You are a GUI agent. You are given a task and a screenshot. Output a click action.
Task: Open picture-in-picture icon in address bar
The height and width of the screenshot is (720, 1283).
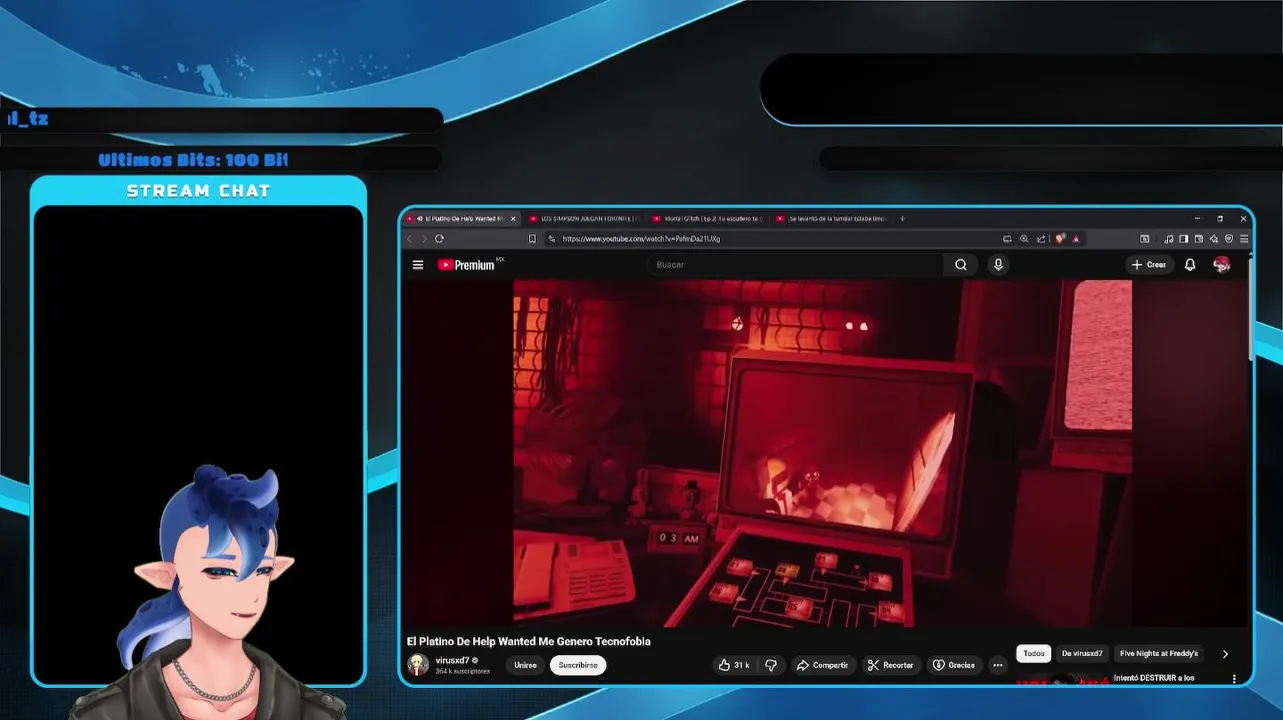[1008, 239]
